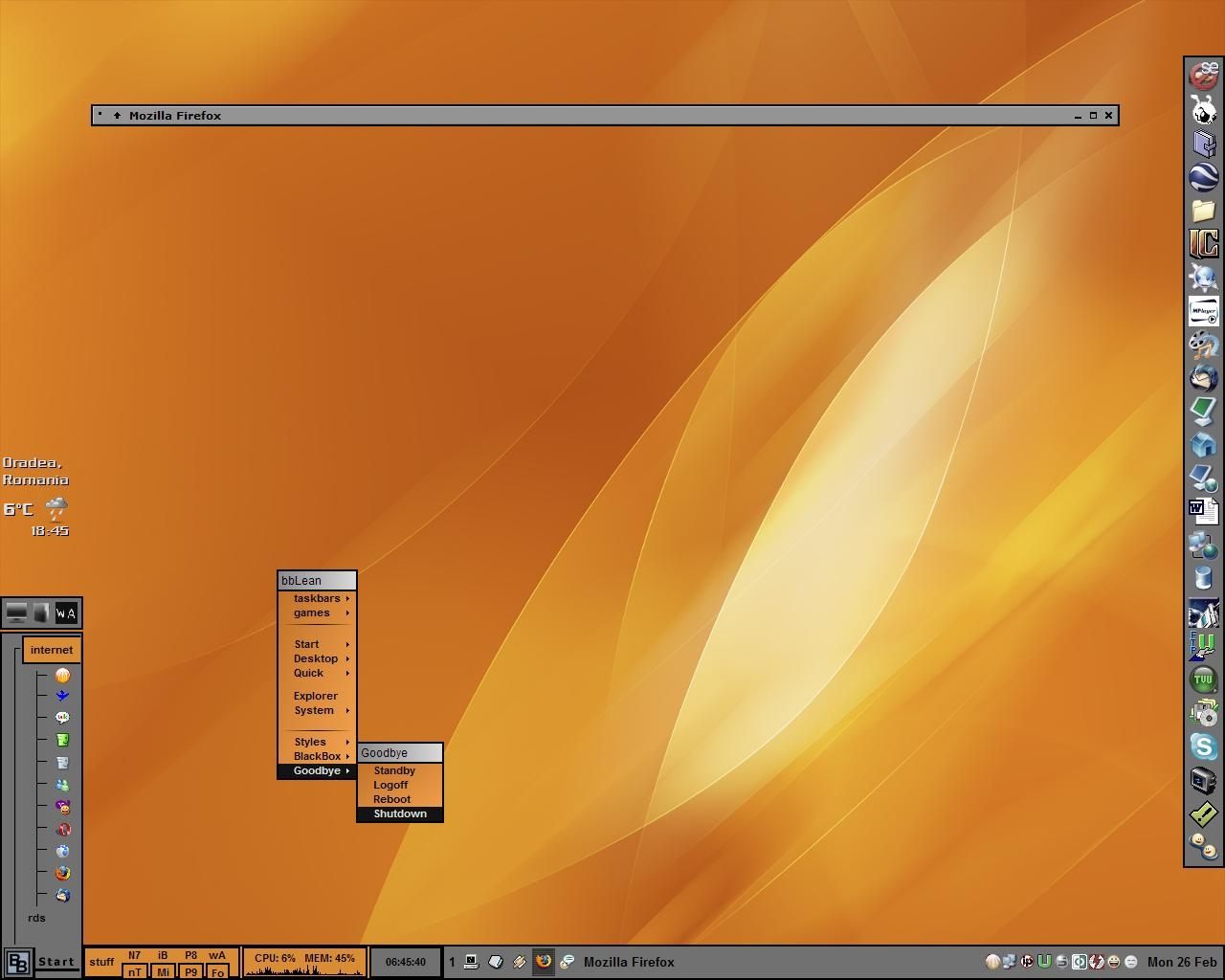Toggle the Firefox window shade arrow
This screenshot has width=1225, height=980.
pyautogui.click(x=117, y=115)
